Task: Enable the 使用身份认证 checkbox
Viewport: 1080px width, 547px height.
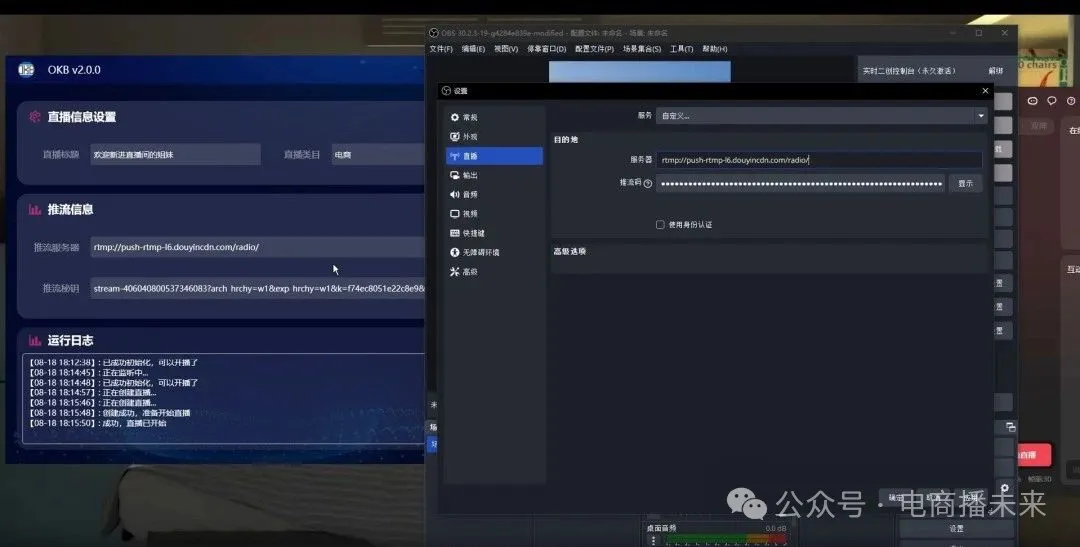Action: pyautogui.click(x=660, y=225)
